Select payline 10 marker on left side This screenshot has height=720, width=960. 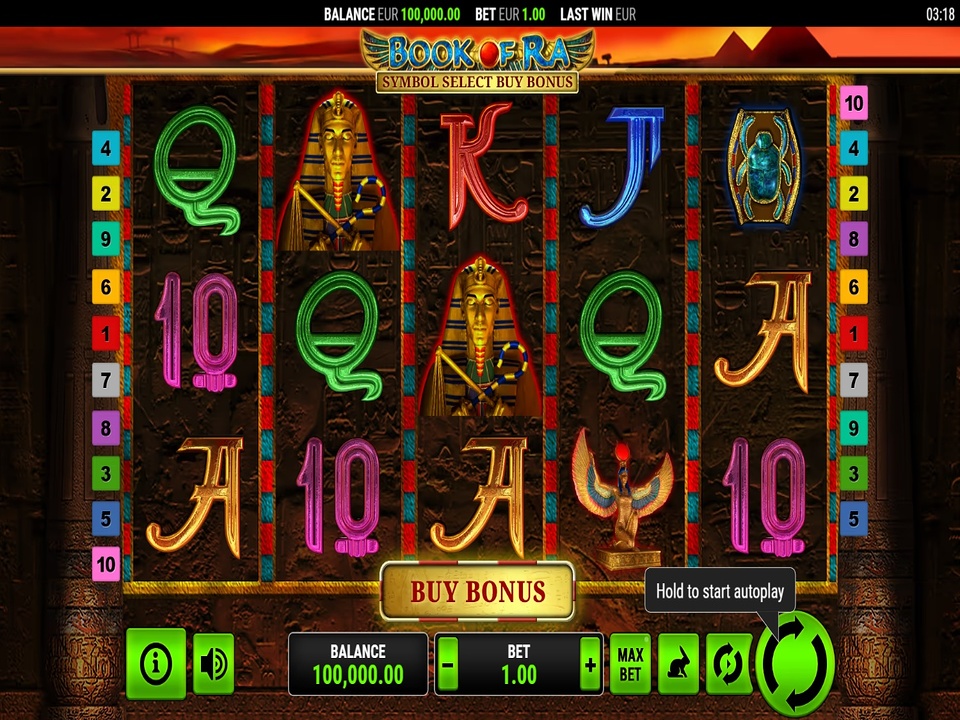tap(106, 564)
